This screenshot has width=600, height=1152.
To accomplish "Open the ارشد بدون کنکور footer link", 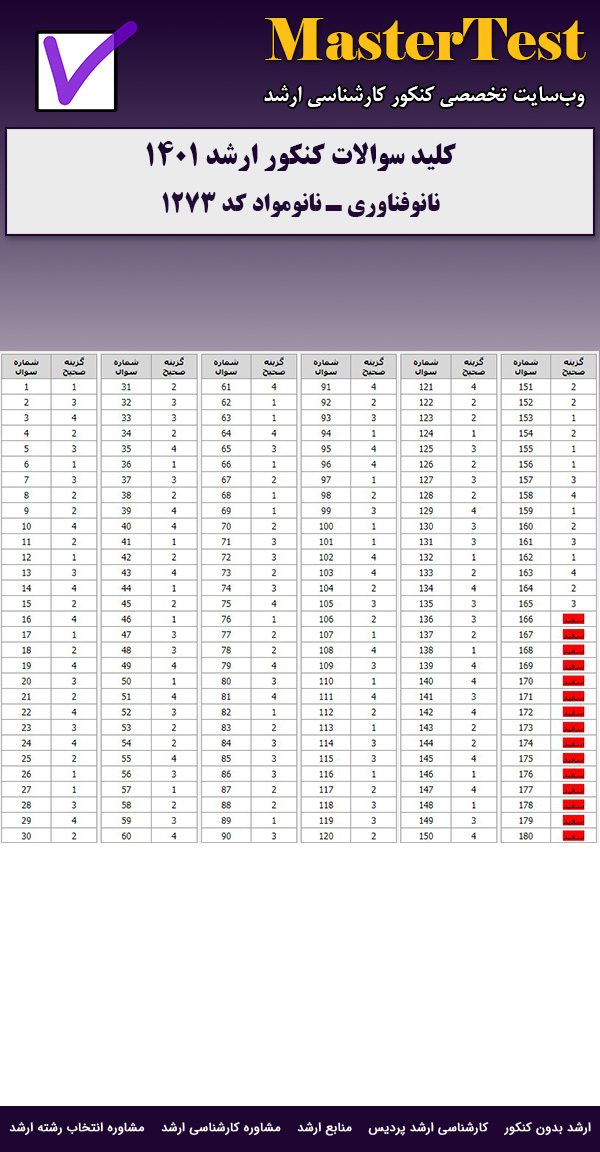I will pyautogui.click(x=547, y=1127).
